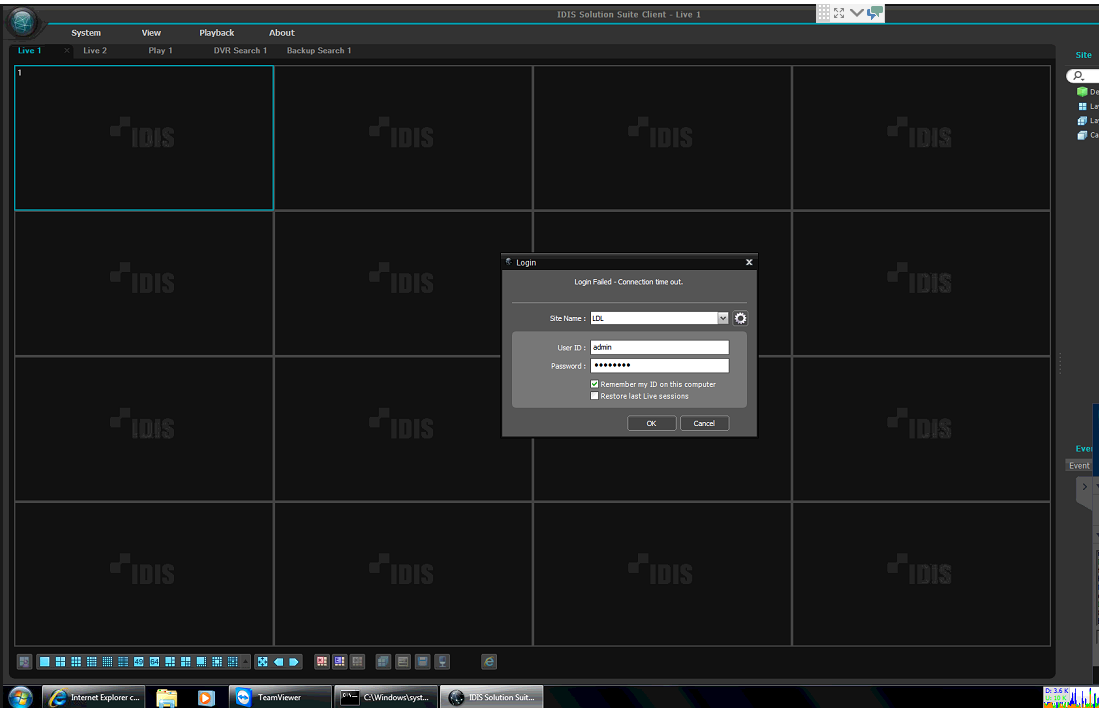Select the Live 1 tab
Image resolution: width=1099 pixels, height=708 pixels.
click(x=29, y=50)
